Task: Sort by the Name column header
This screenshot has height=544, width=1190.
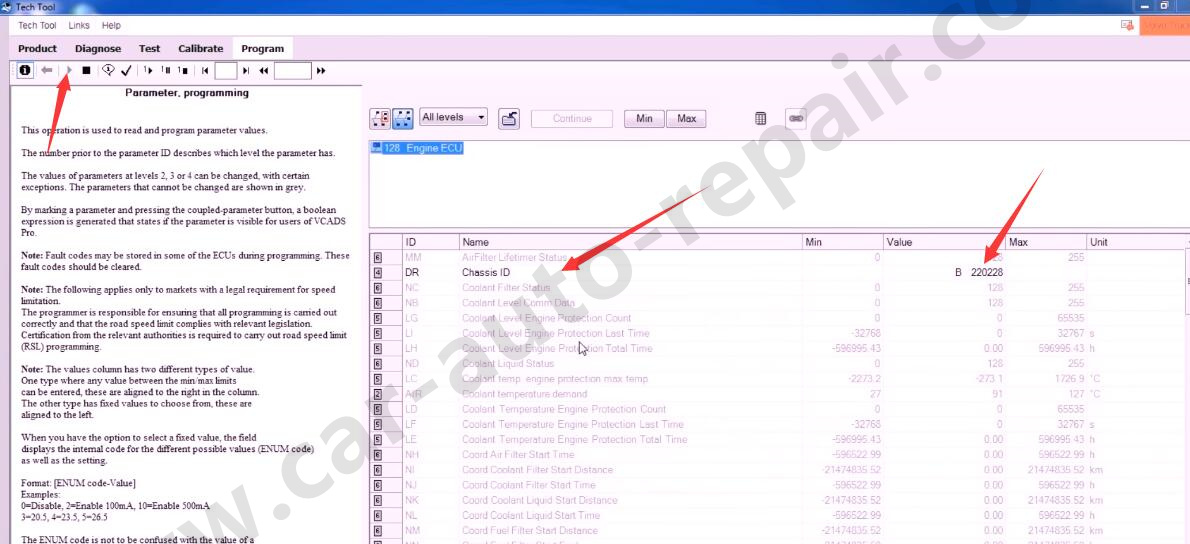Action: (631, 242)
